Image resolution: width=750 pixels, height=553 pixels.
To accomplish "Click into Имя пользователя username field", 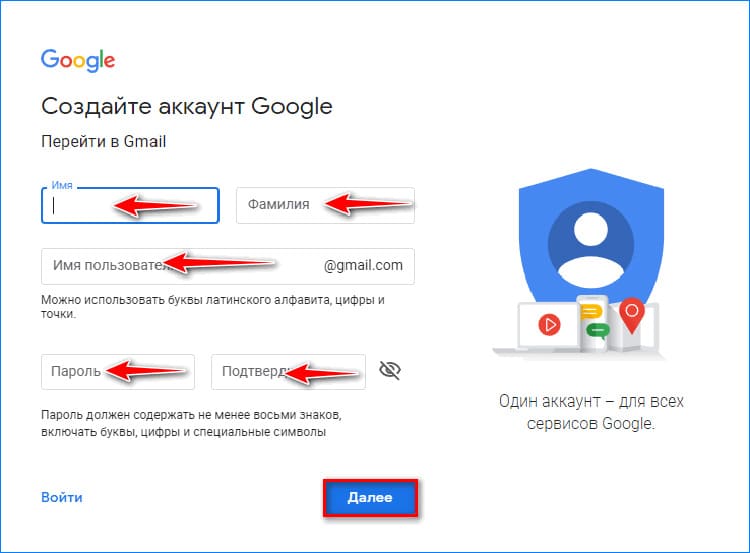I will point(228,266).
